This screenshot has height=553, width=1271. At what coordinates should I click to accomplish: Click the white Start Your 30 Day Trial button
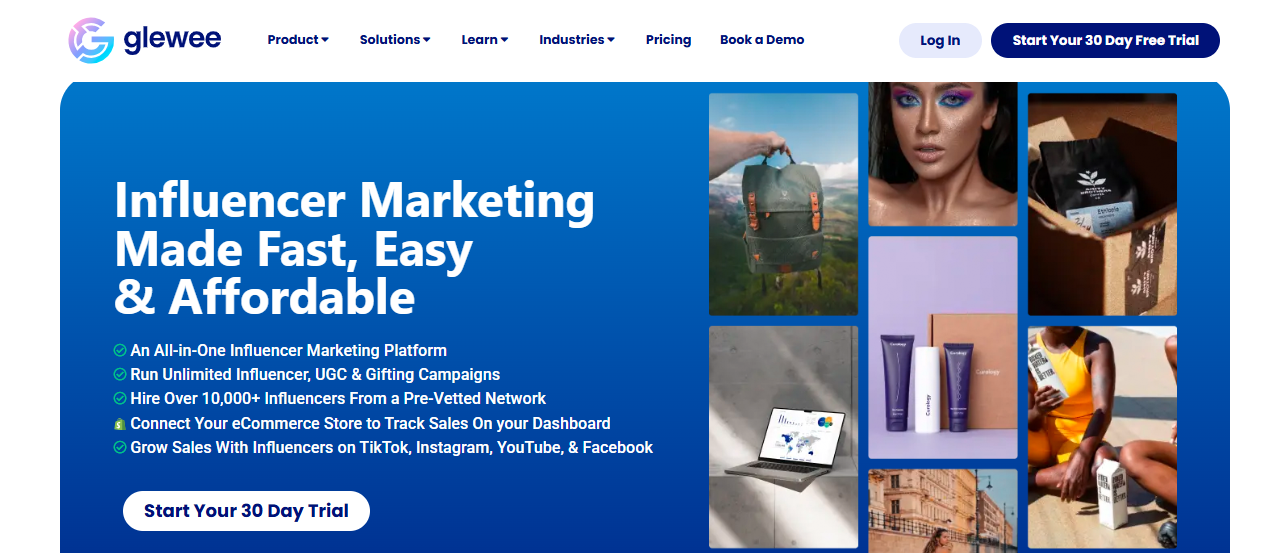pyautogui.click(x=246, y=511)
